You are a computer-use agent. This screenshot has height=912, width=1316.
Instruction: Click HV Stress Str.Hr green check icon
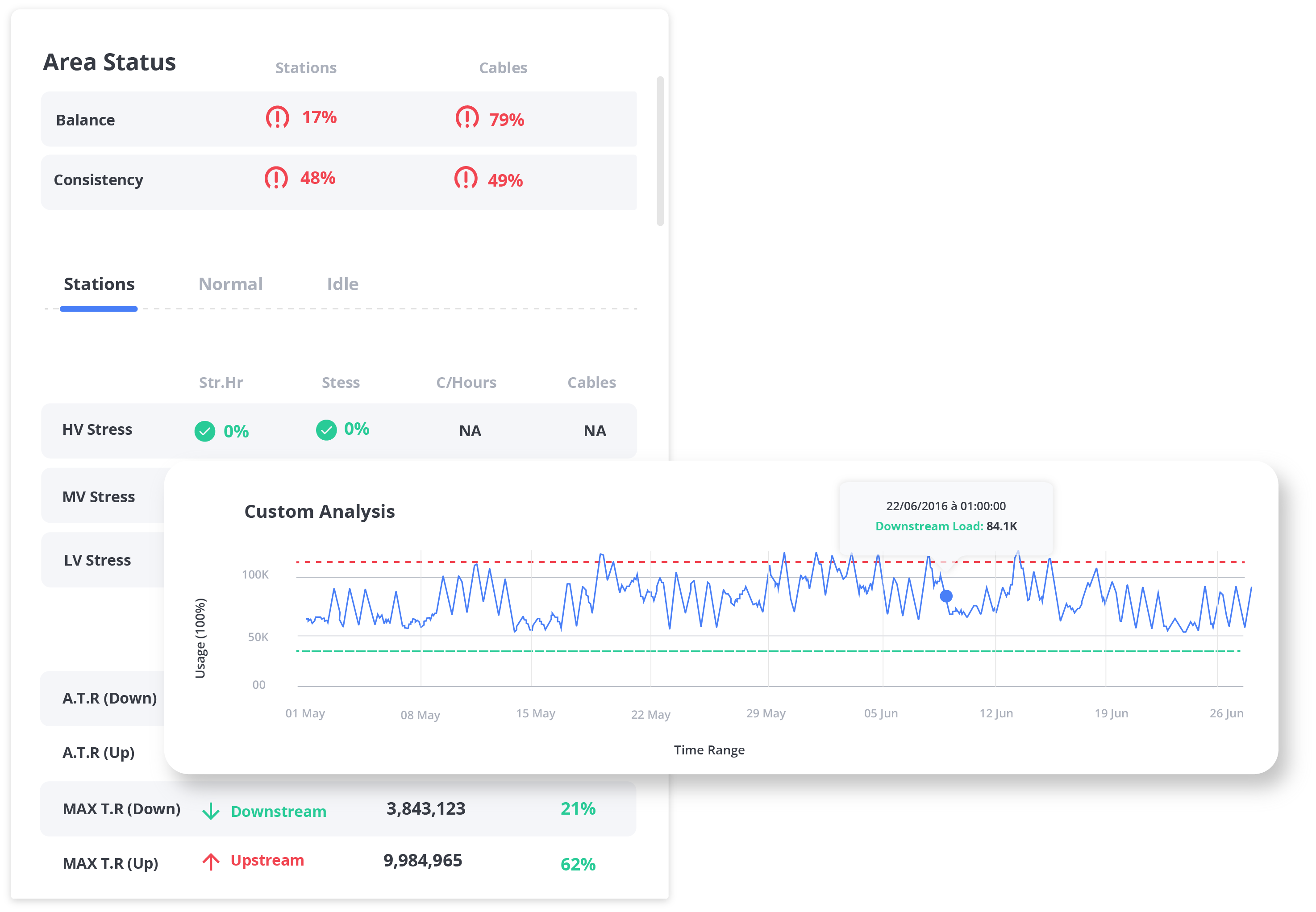pos(204,431)
